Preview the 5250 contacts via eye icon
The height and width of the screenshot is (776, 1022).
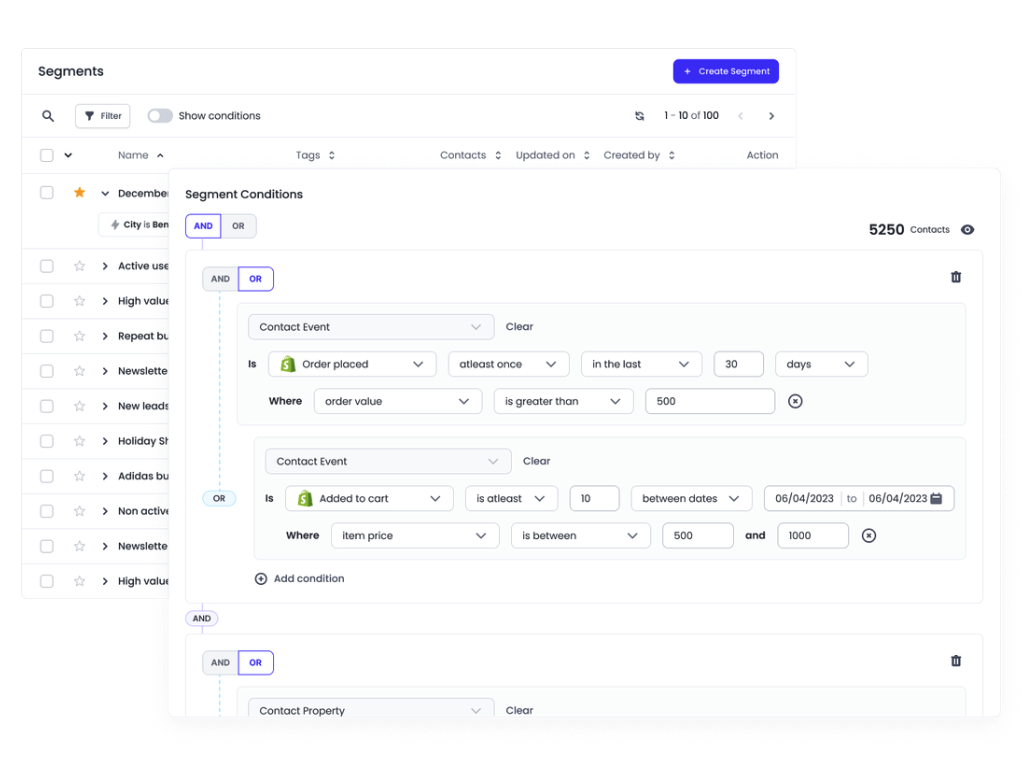coord(967,230)
